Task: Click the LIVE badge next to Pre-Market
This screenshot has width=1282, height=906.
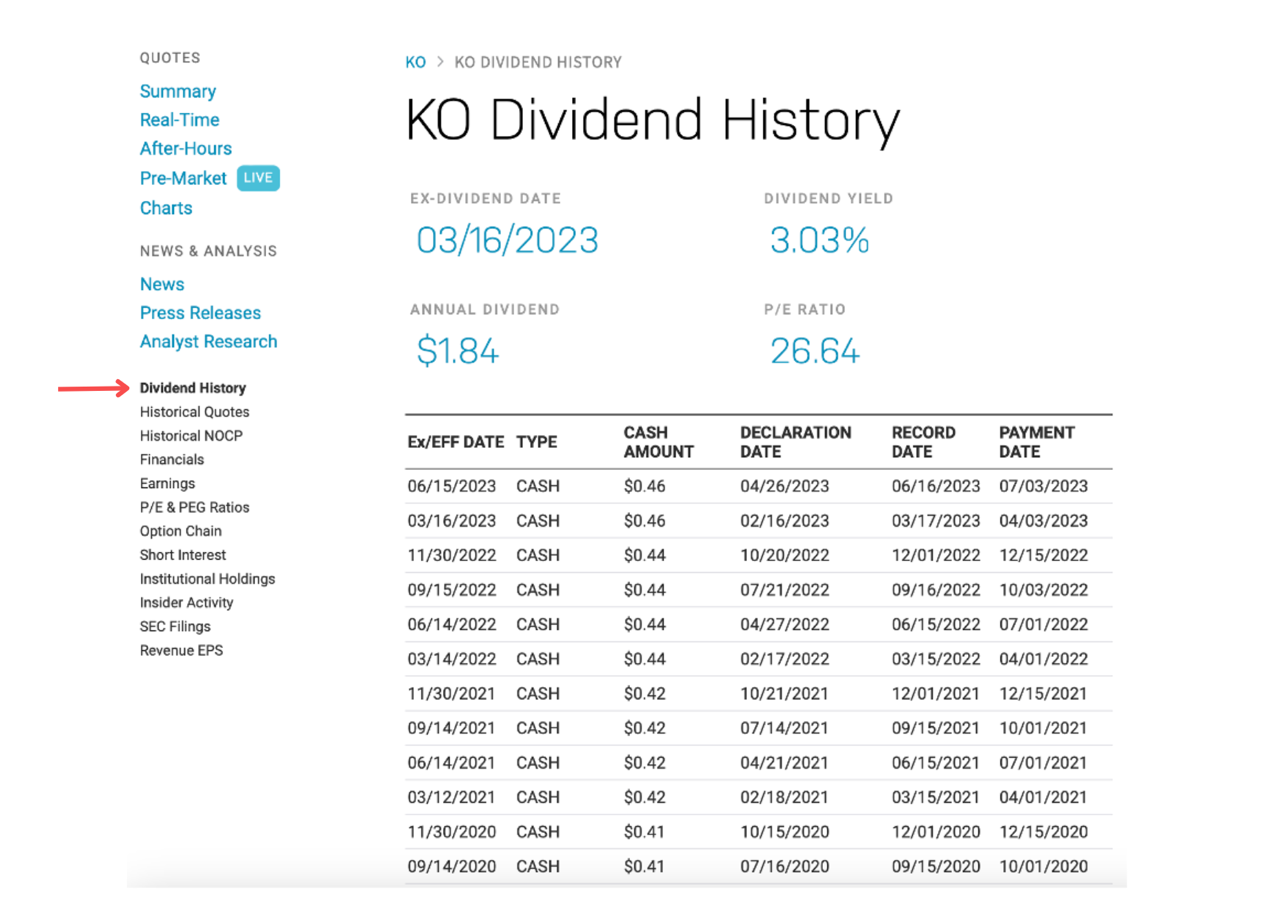Action: click(x=258, y=178)
